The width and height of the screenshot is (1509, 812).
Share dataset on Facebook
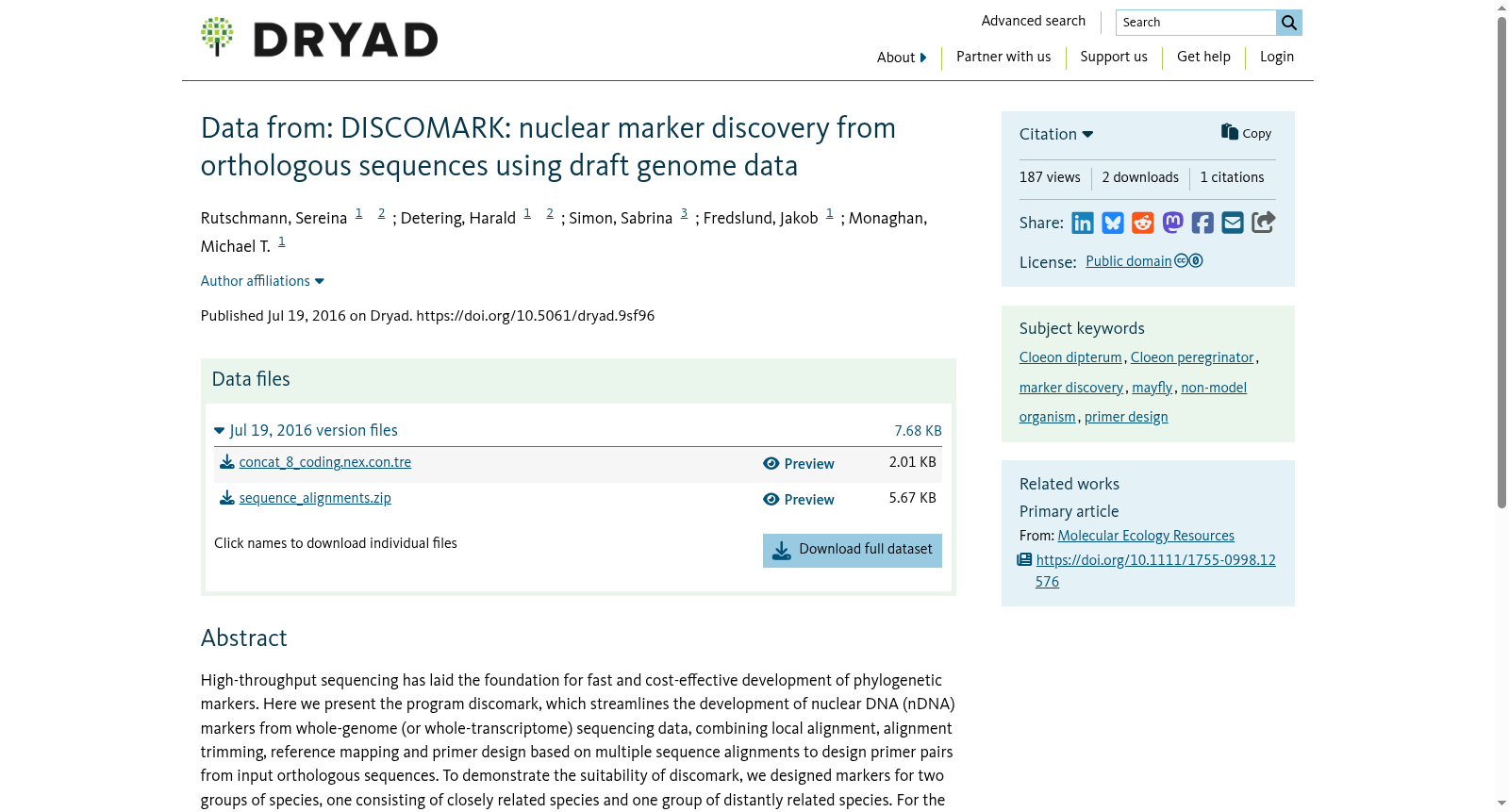[x=1202, y=223]
